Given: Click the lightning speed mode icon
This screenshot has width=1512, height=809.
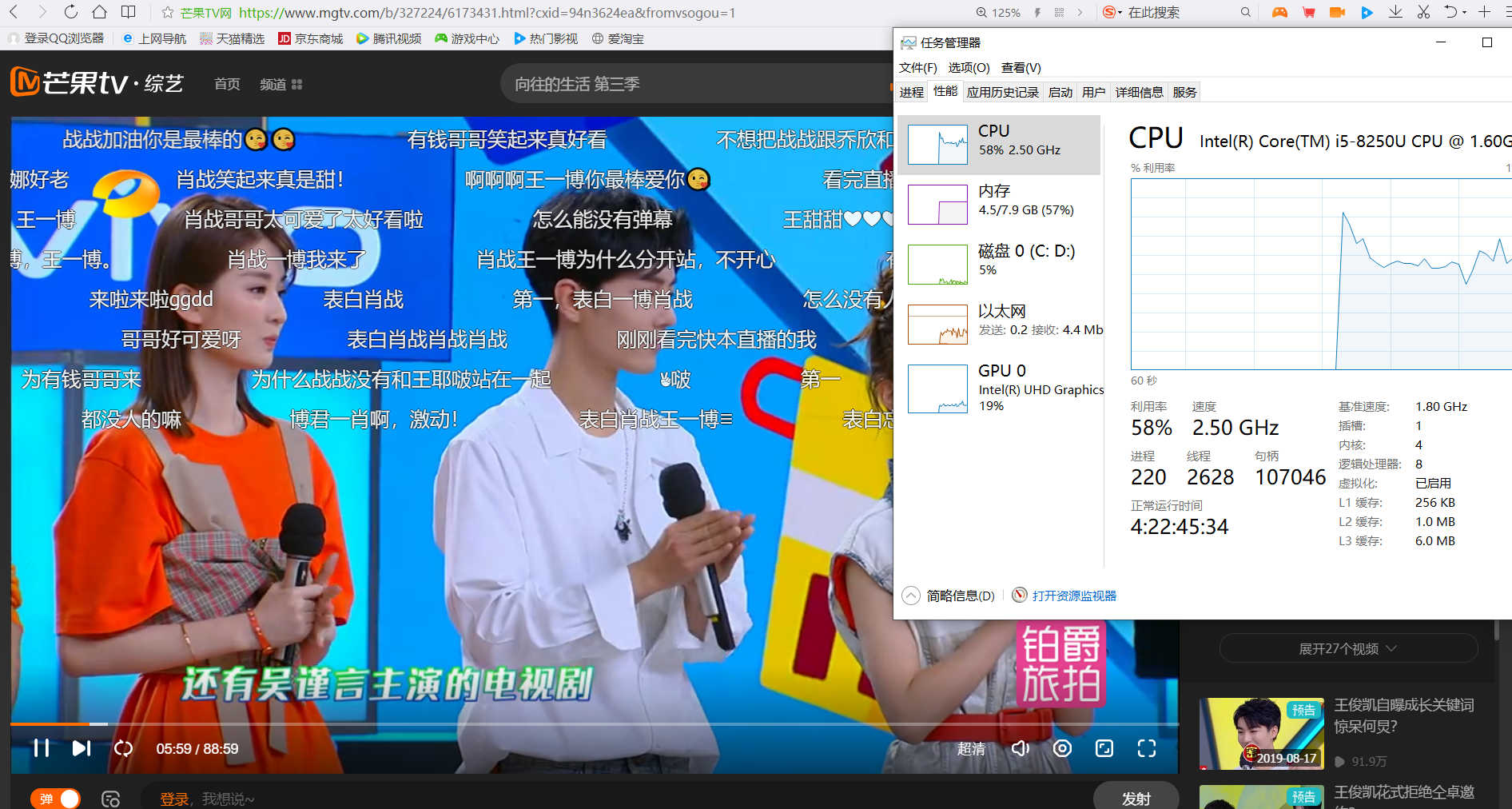Looking at the screenshot, I should tap(1037, 13).
